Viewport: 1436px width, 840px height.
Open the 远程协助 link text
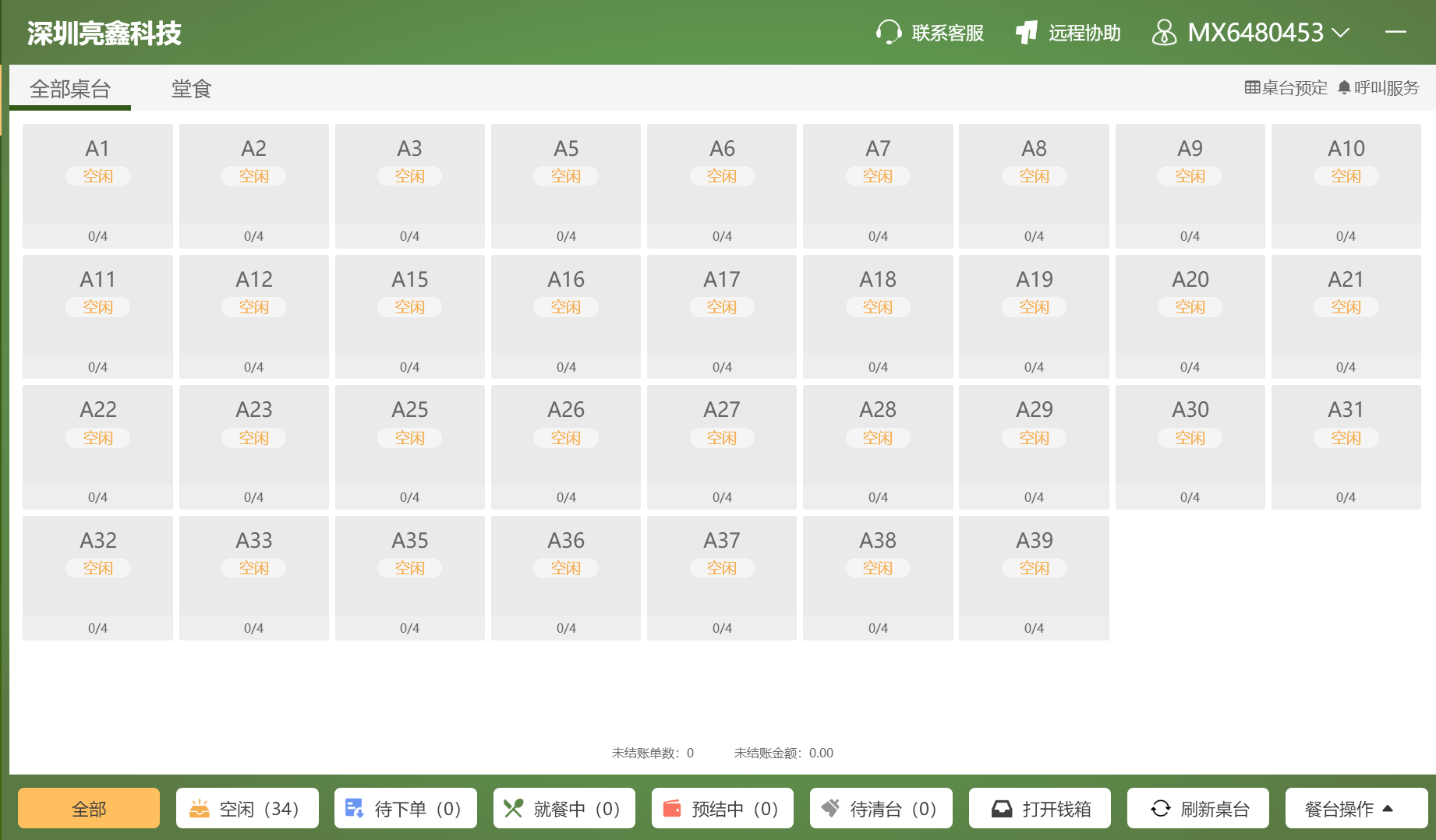[1084, 33]
